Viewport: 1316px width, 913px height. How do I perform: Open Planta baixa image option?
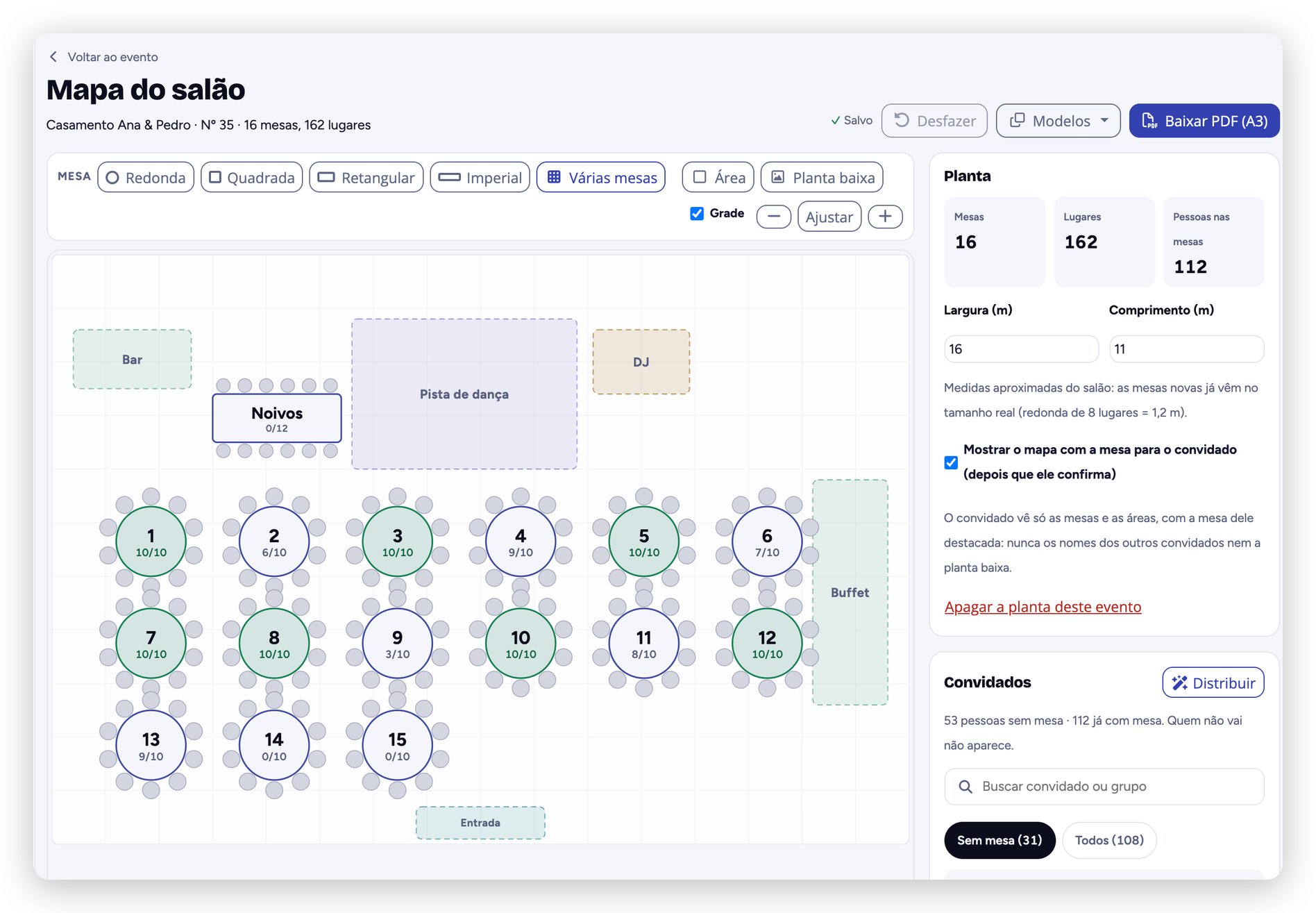pyautogui.click(x=822, y=178)
